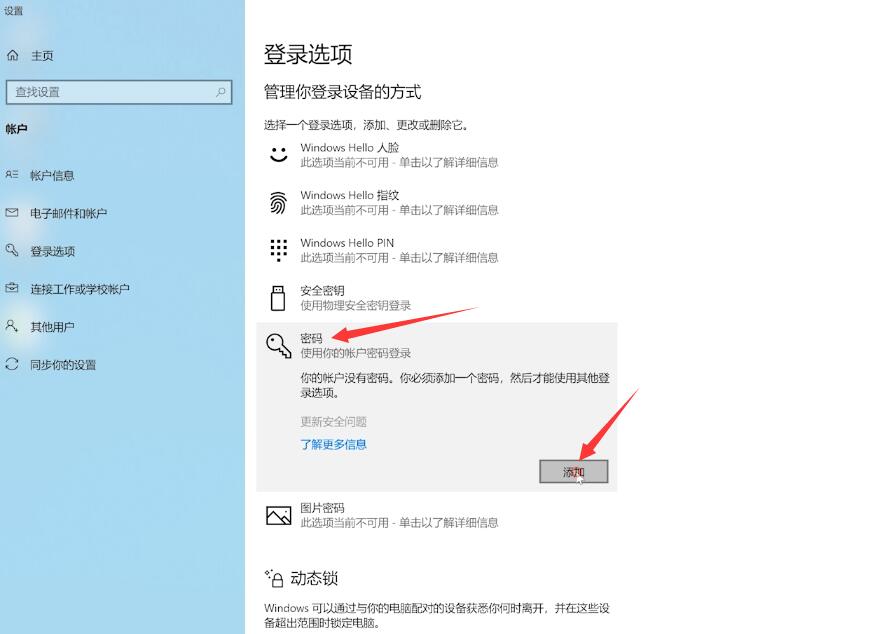The width and height of the screenshot is (870, 634).
Task: Expand the 安全密钥 sign-in option
Action: coord(437,298)
